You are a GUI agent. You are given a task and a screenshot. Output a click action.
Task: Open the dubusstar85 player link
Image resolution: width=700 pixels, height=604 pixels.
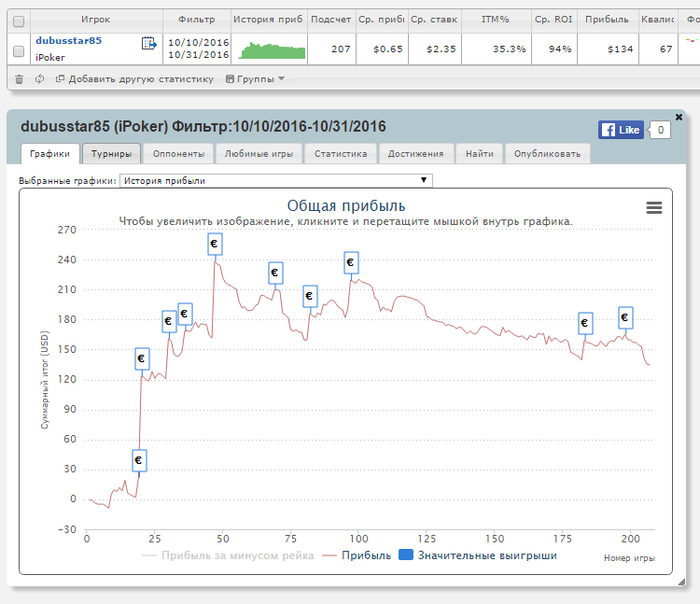click(69, 41)
